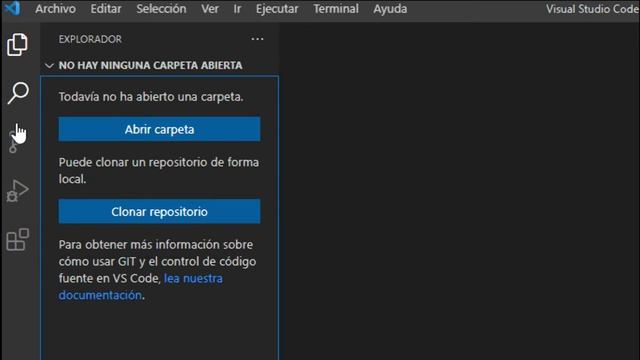Click the Visual Studio Code logo icon

pos(12,8)
